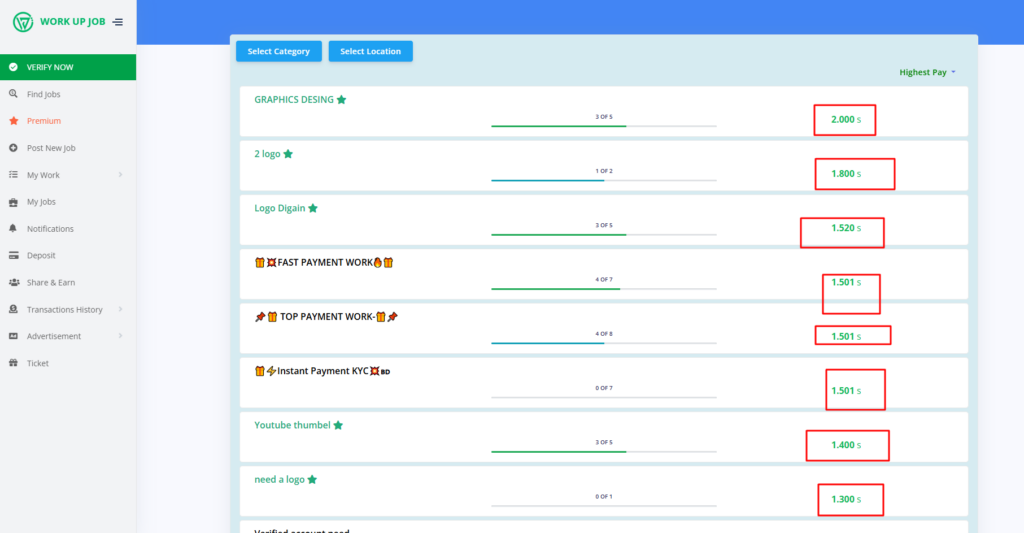Click the My Work list icon
Image resolution: width=1024 pixels, height=533 pixels.
click(13, 175)
